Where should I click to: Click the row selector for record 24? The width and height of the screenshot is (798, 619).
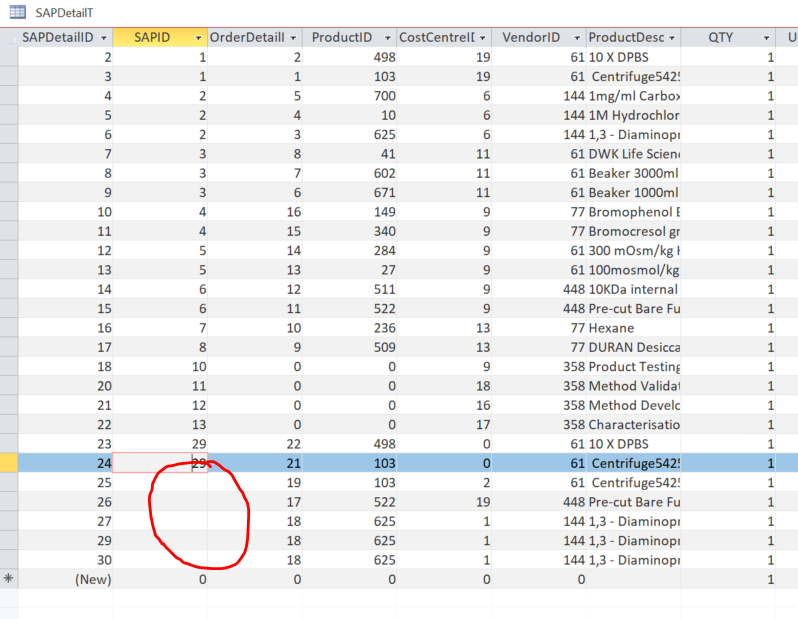pos(9,463)
